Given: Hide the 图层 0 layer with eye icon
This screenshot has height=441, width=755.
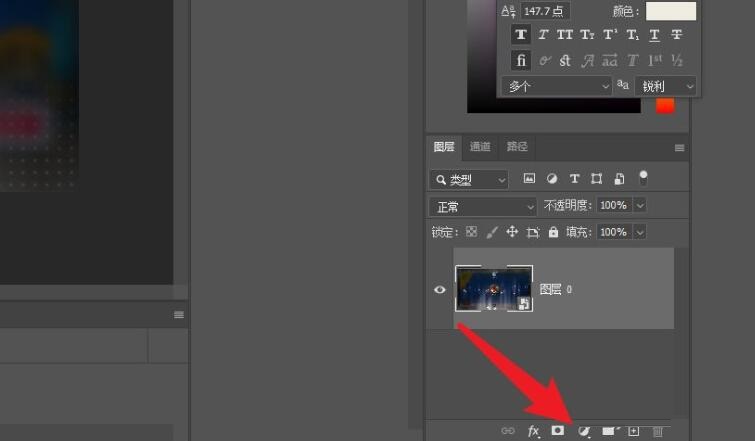Looking at the screenshot, I should click(x=440, y=289).
